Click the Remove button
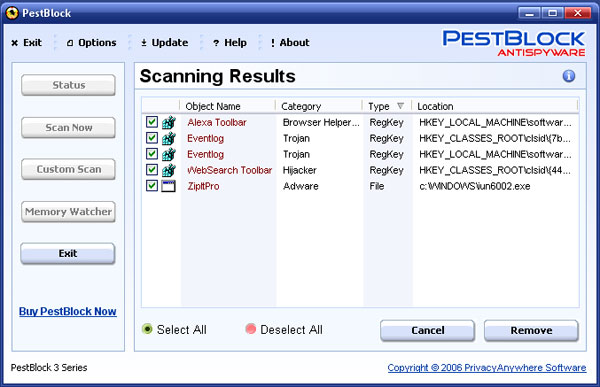This screenshot has width=600, height=387. coord(531,330)
